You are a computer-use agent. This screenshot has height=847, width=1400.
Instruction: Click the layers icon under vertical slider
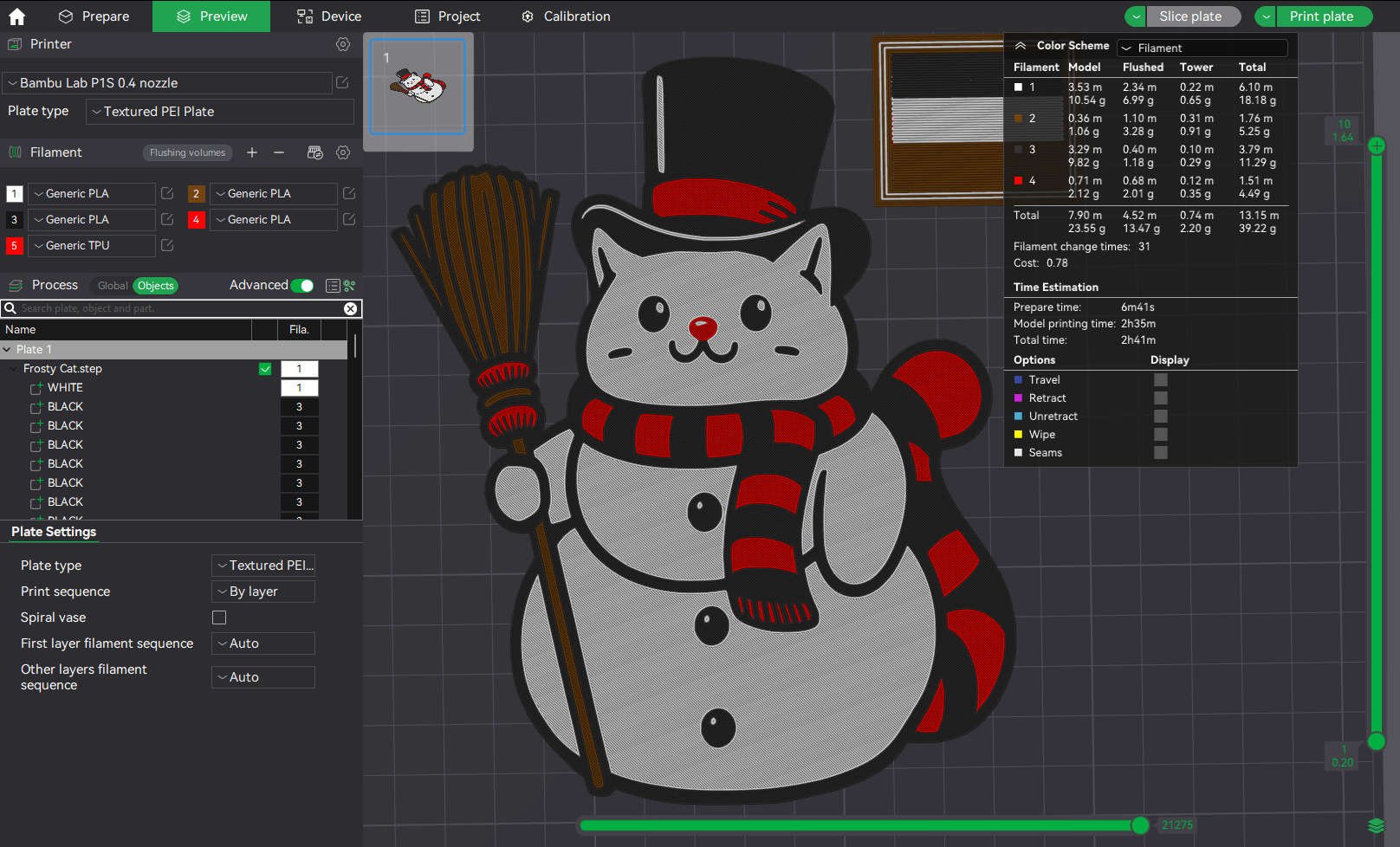tap(1376, 825)
